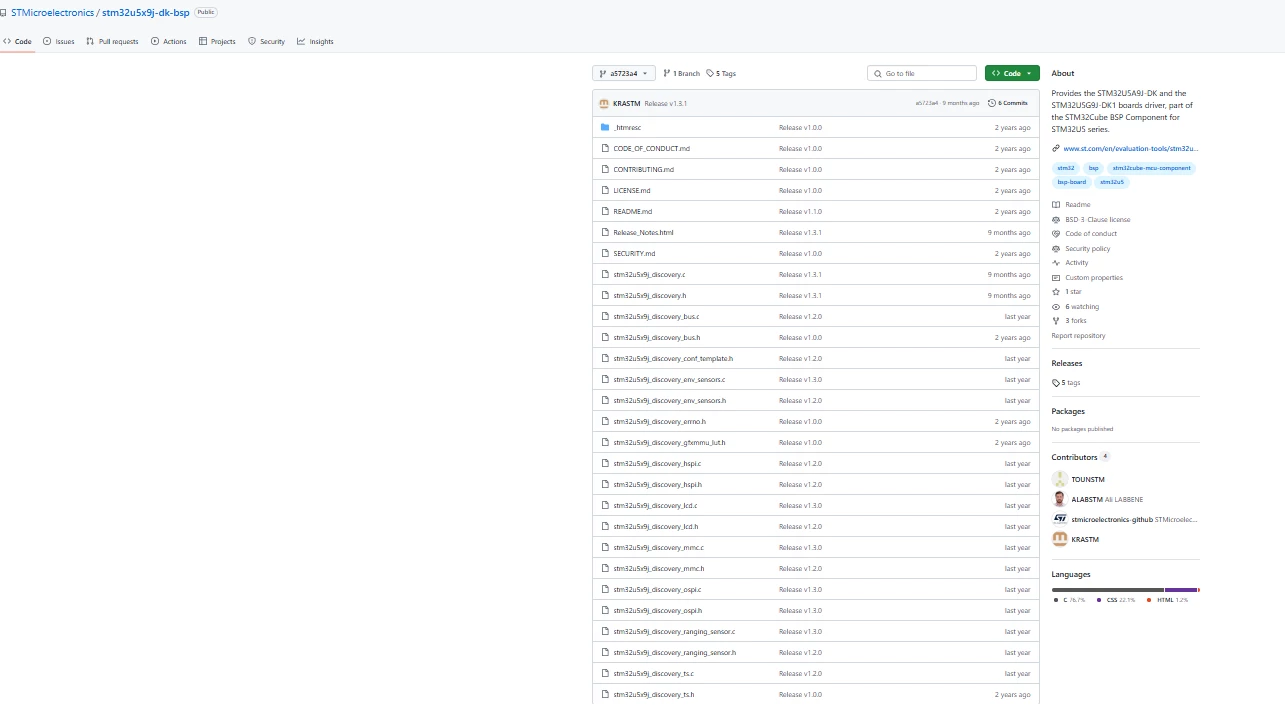
Task: Open the CODE_OF_CONDUCT.md file
Action: [651, 148]
